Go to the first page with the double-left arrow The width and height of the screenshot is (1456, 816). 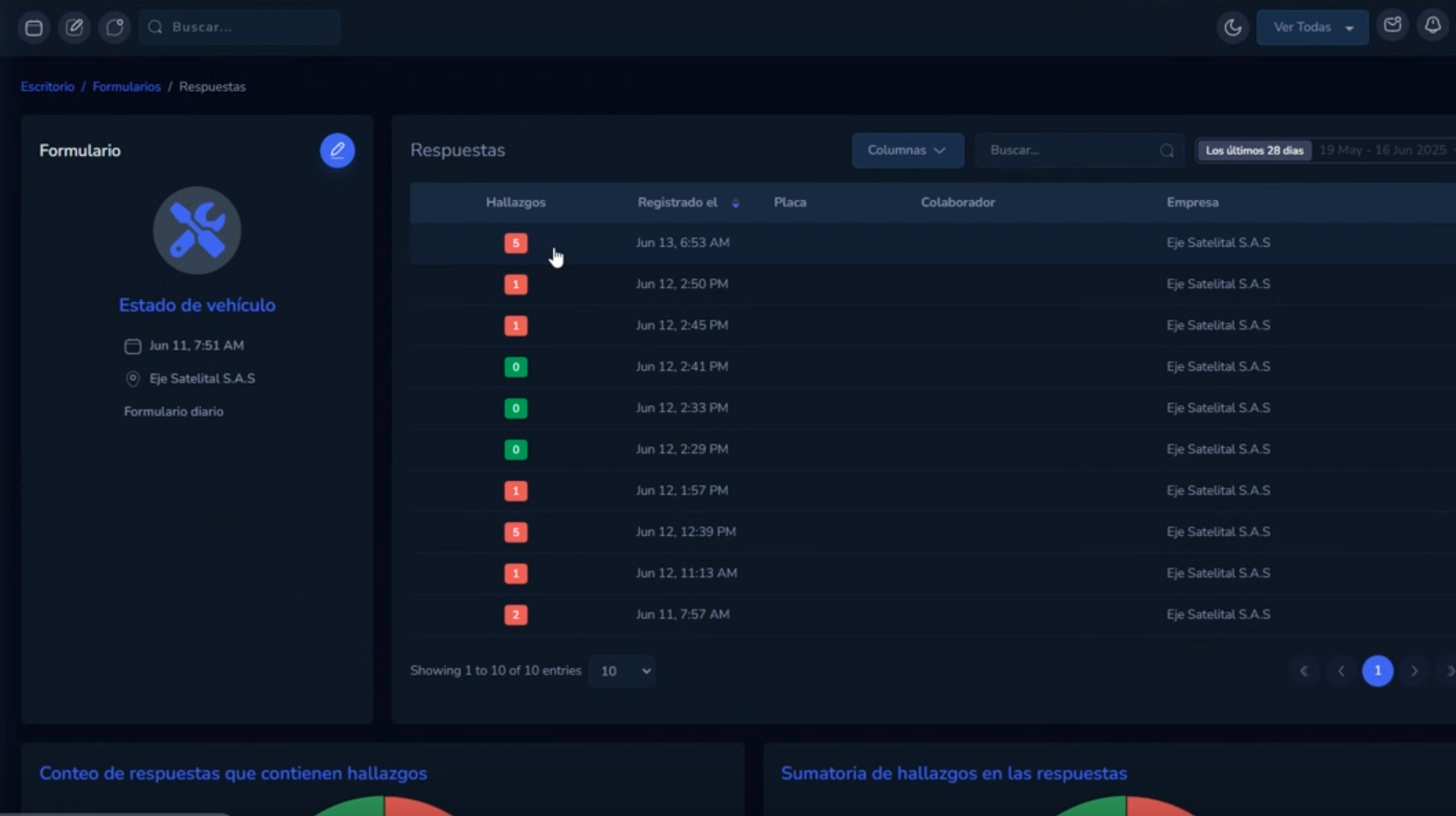click(1304, 671)
